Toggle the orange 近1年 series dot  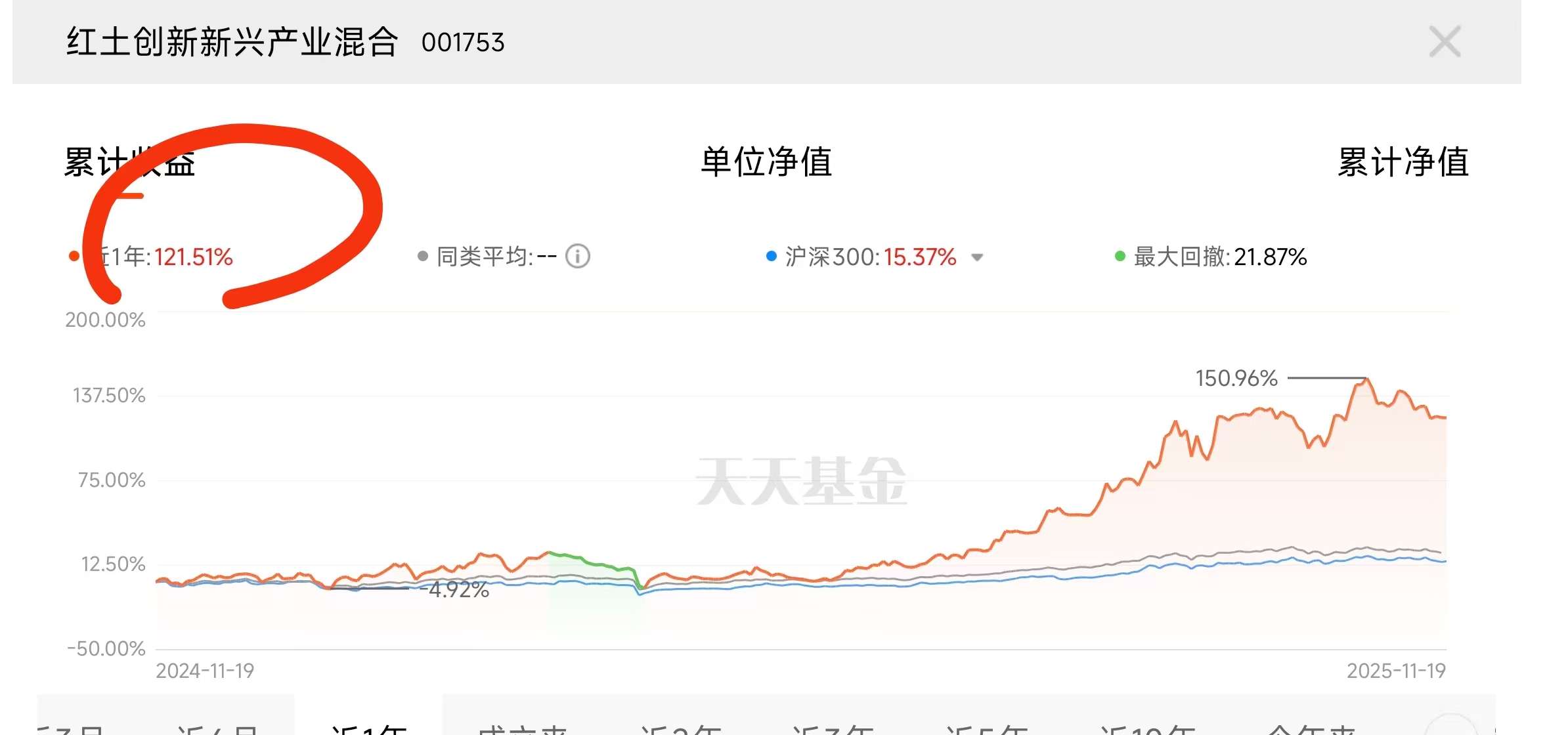(74, 256)
